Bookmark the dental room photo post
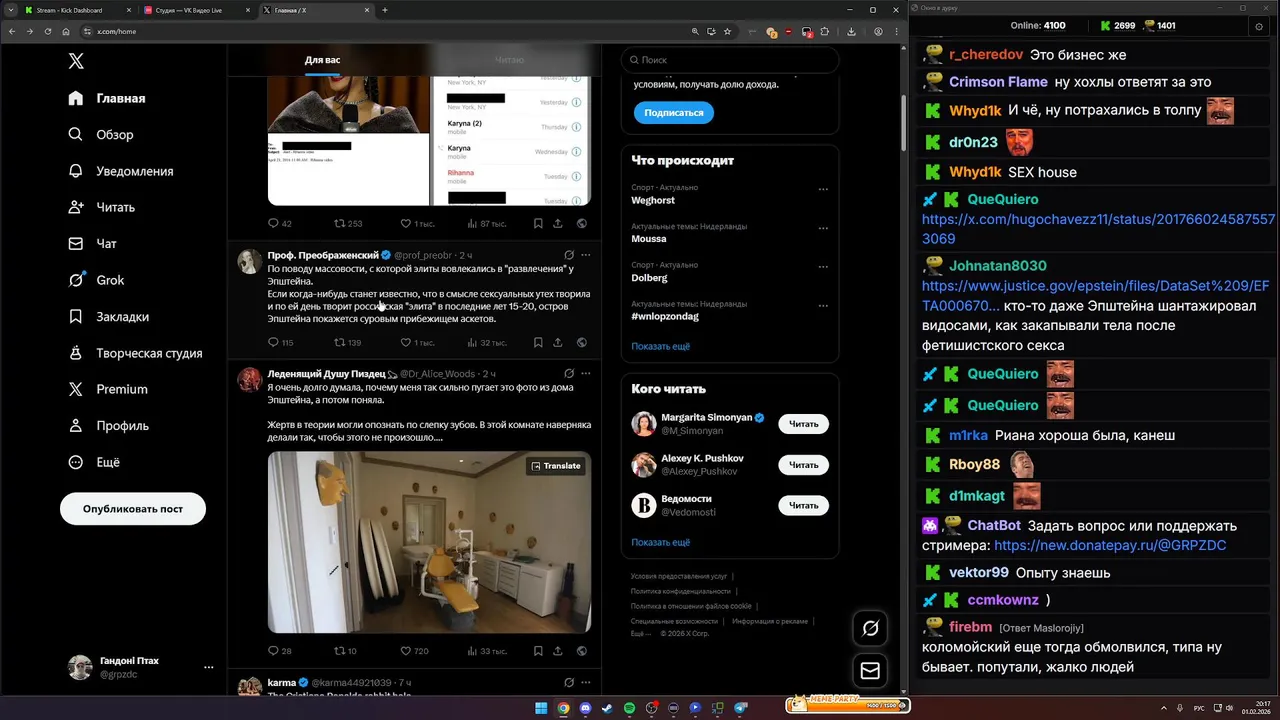The height and width of the screenshot is (720, 1280). pos(538,651)
